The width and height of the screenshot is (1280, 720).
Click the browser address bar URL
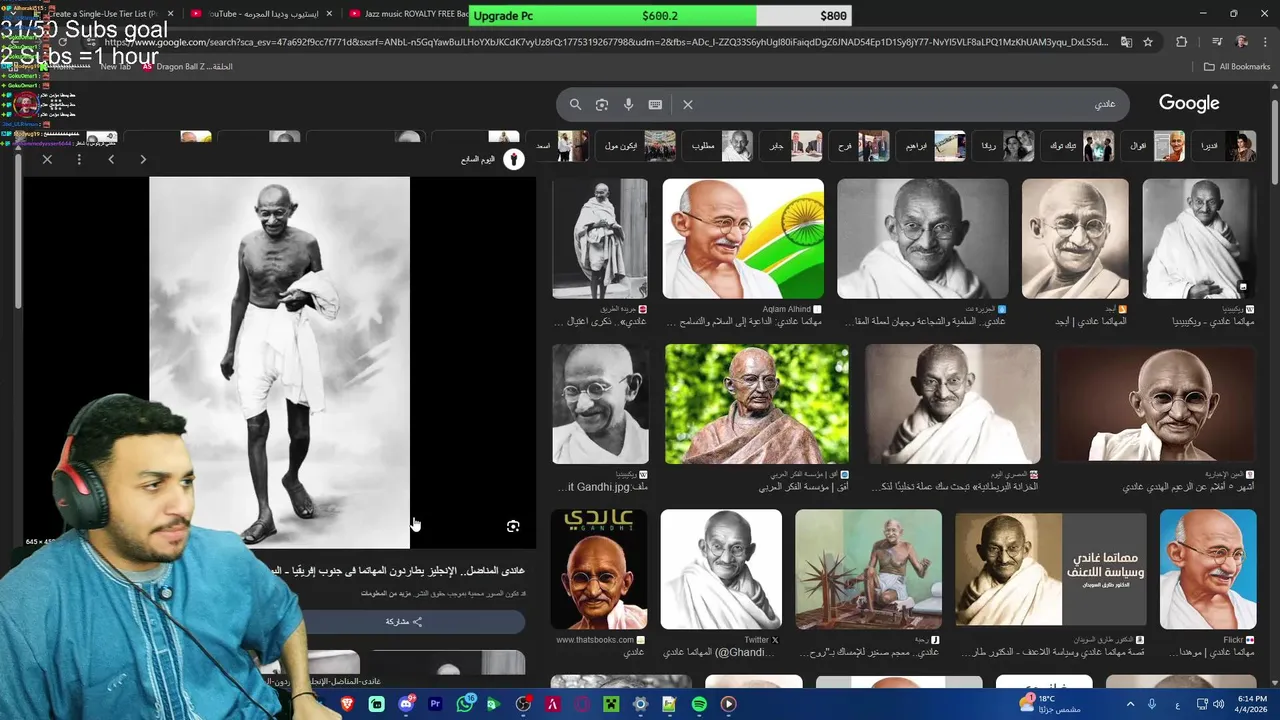tap(605, 42)
